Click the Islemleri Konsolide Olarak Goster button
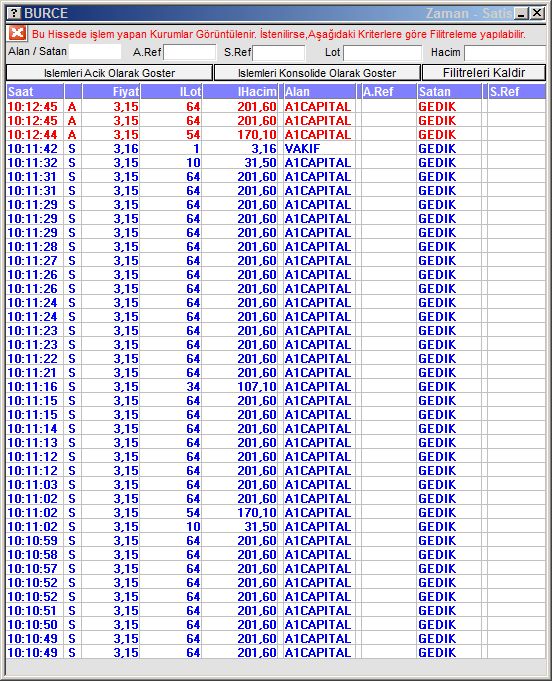The image size is (552, 681). pos(317,73)
